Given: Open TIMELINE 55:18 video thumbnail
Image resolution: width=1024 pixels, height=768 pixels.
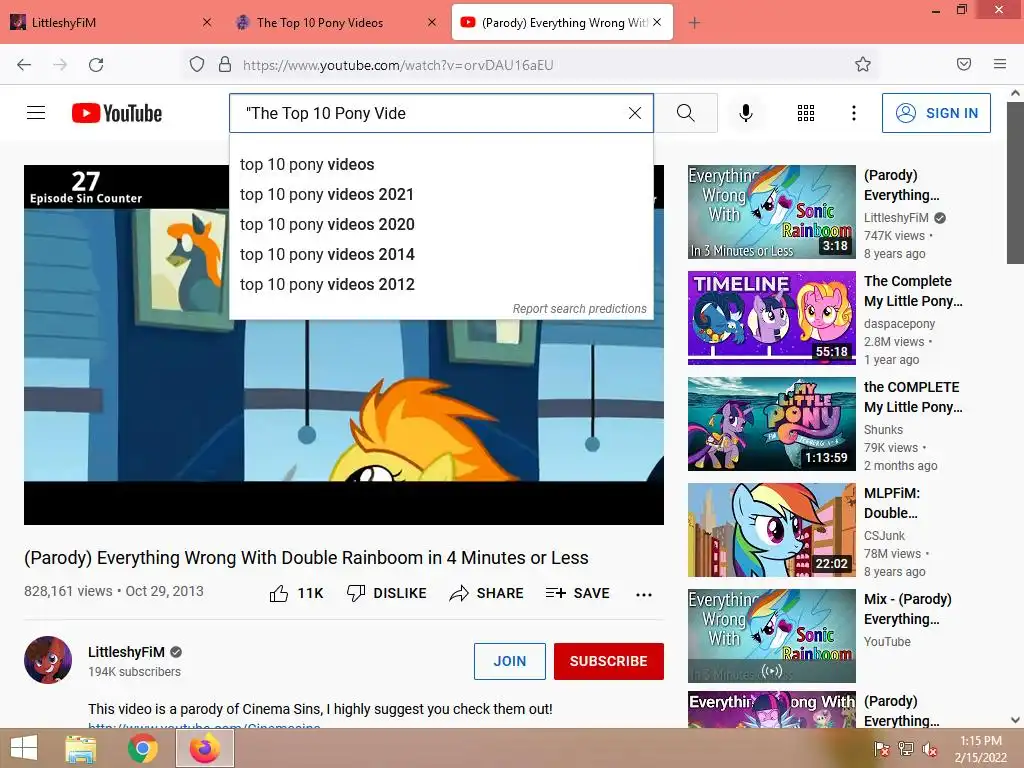Looking at the screenshot, I should (771, 317).
